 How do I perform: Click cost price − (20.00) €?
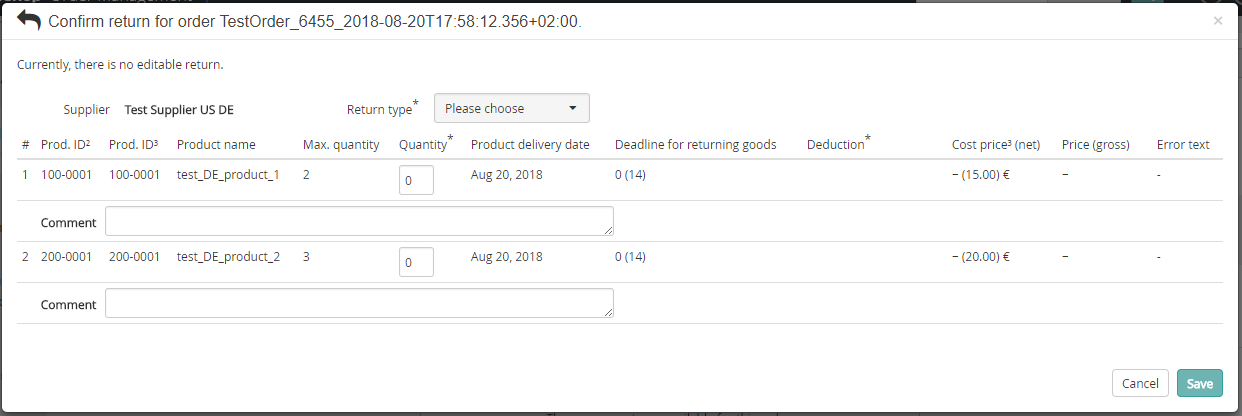point(981,256)
